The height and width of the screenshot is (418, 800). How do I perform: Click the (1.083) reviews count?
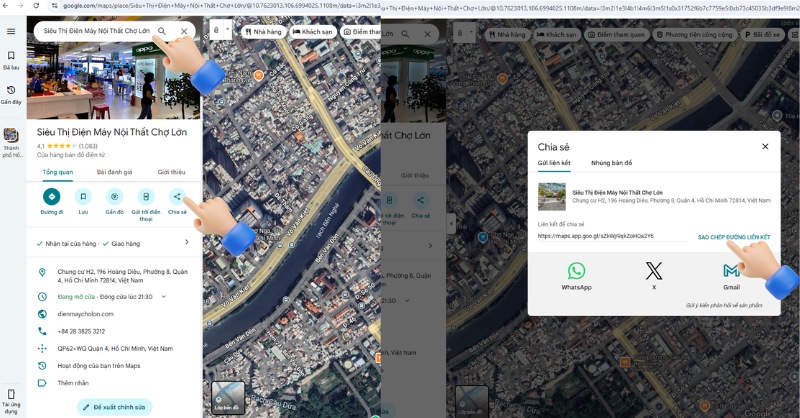point(88,146)
